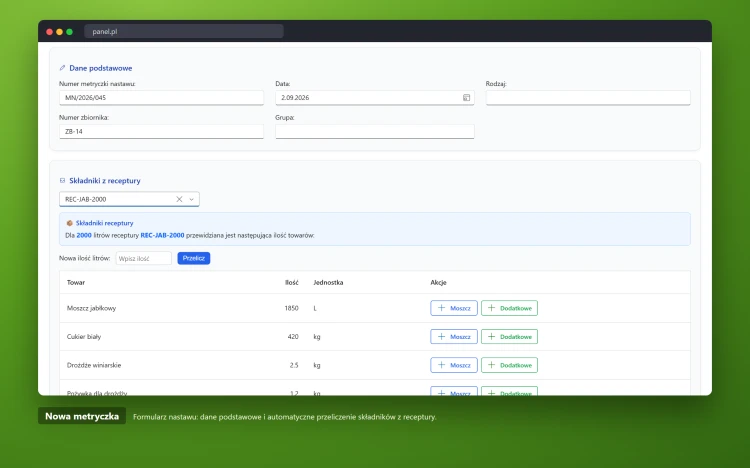
Task: Click the Numer metryczki nastawu field
Action: [161, 98]
